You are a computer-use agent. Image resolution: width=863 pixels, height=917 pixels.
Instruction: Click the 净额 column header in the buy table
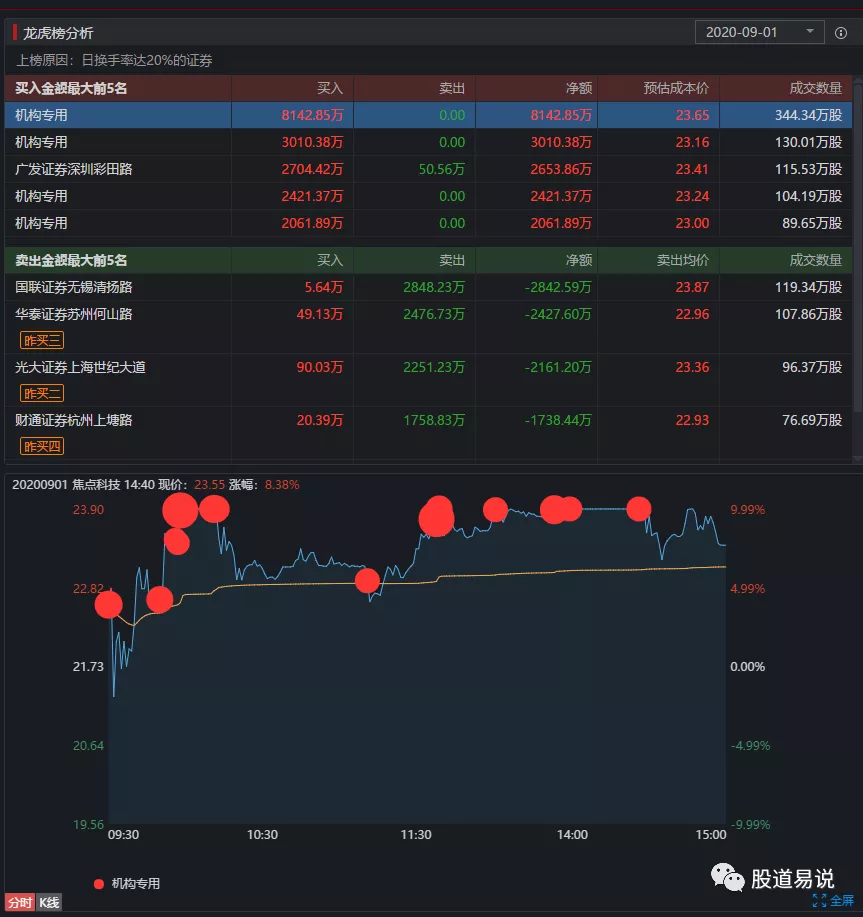(578, 88)
